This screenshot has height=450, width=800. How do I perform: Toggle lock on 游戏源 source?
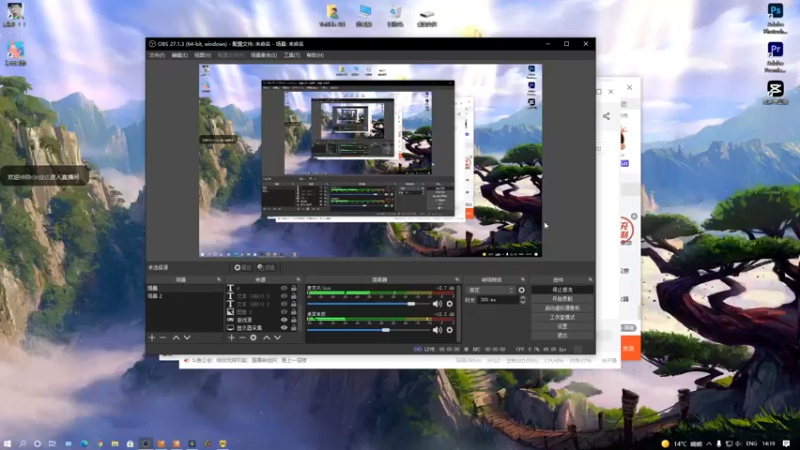pyautogui.click(x=294, y=320)
